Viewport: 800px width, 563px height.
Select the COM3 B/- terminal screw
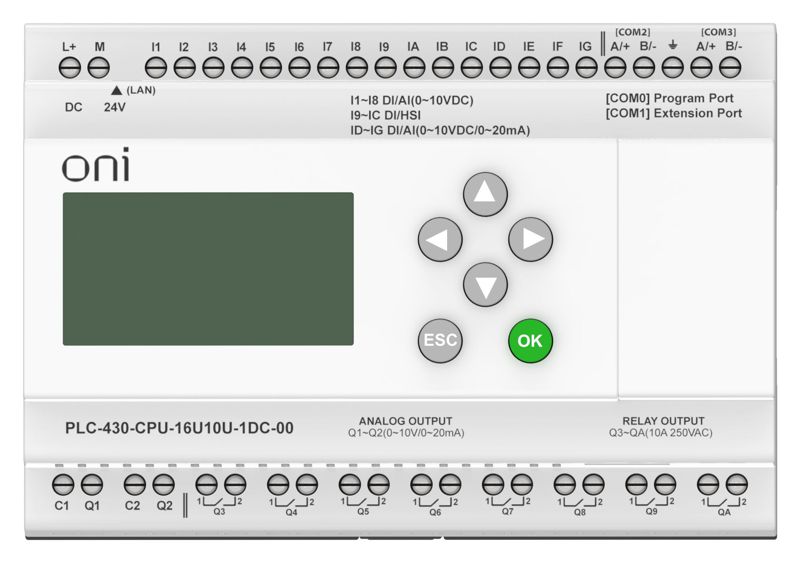pos(731,68)
